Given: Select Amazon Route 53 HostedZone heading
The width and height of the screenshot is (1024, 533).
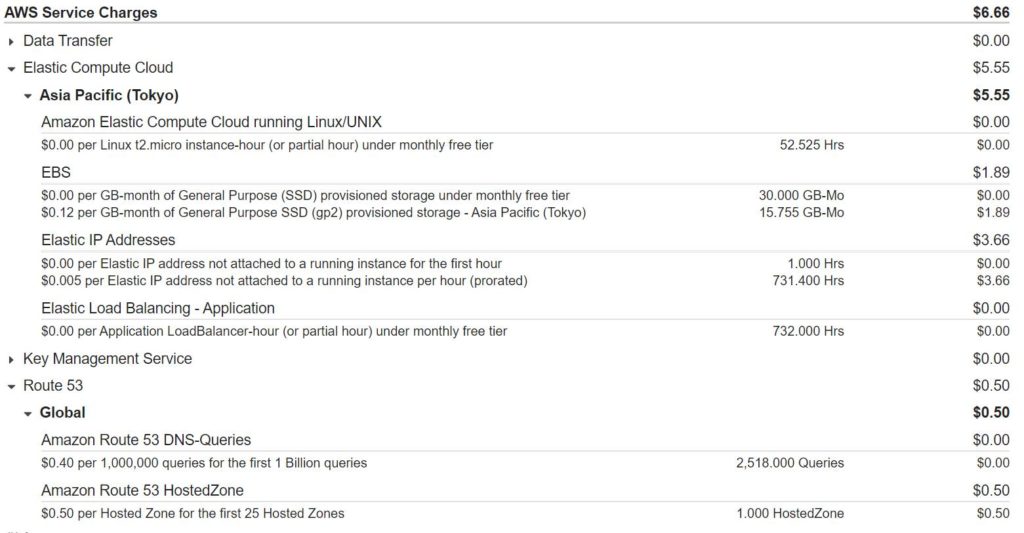Looking at the screenshot, I should 142,490.
